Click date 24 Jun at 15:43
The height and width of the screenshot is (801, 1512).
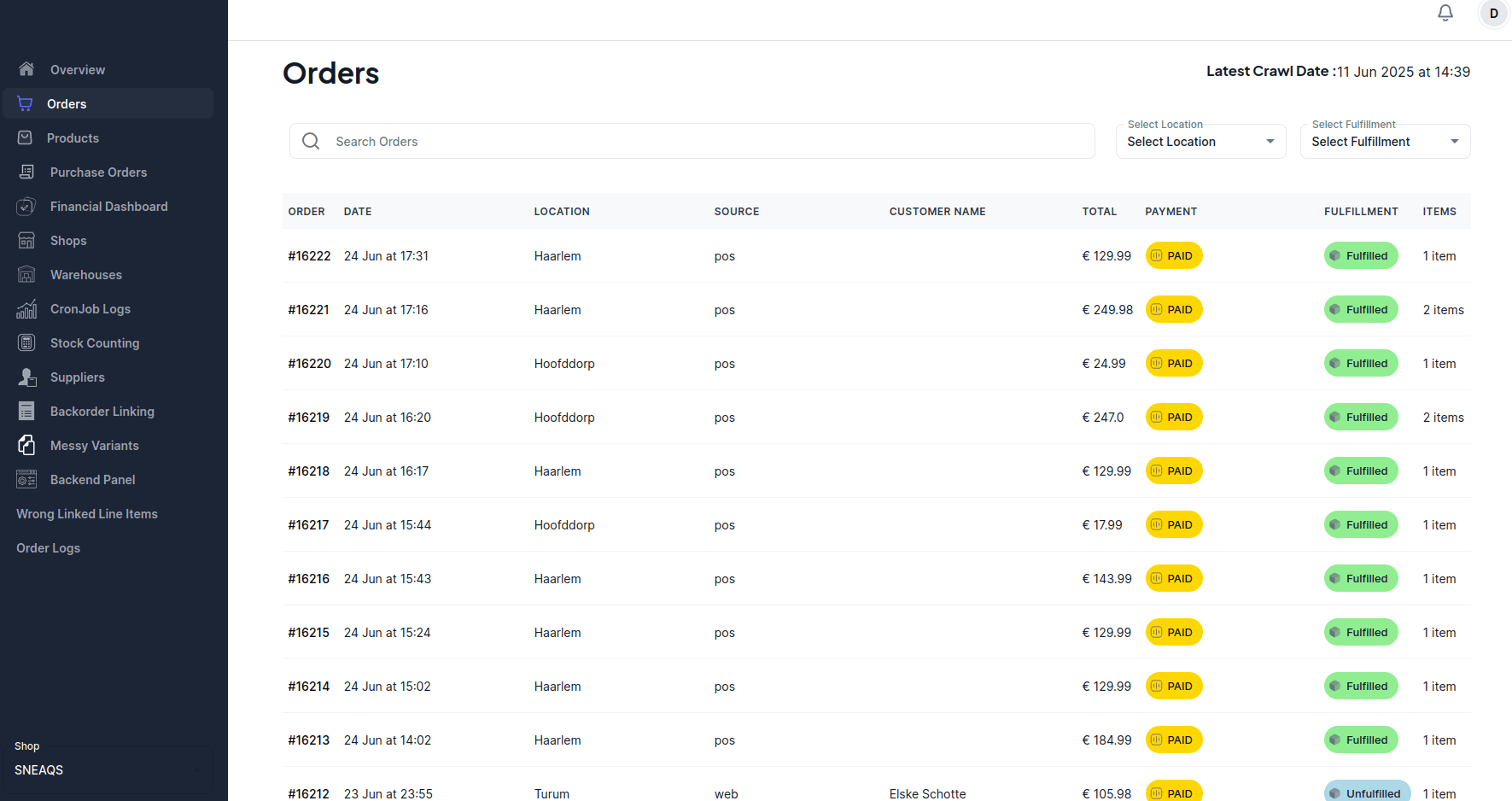click(388, 579)
